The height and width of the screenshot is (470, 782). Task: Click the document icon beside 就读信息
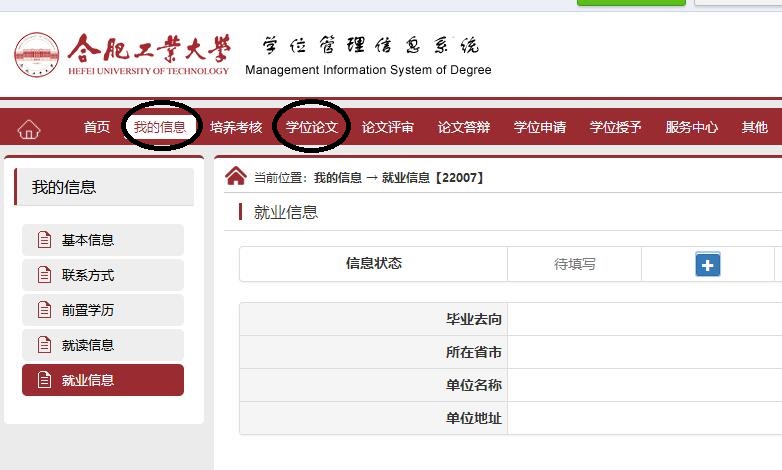43,345
